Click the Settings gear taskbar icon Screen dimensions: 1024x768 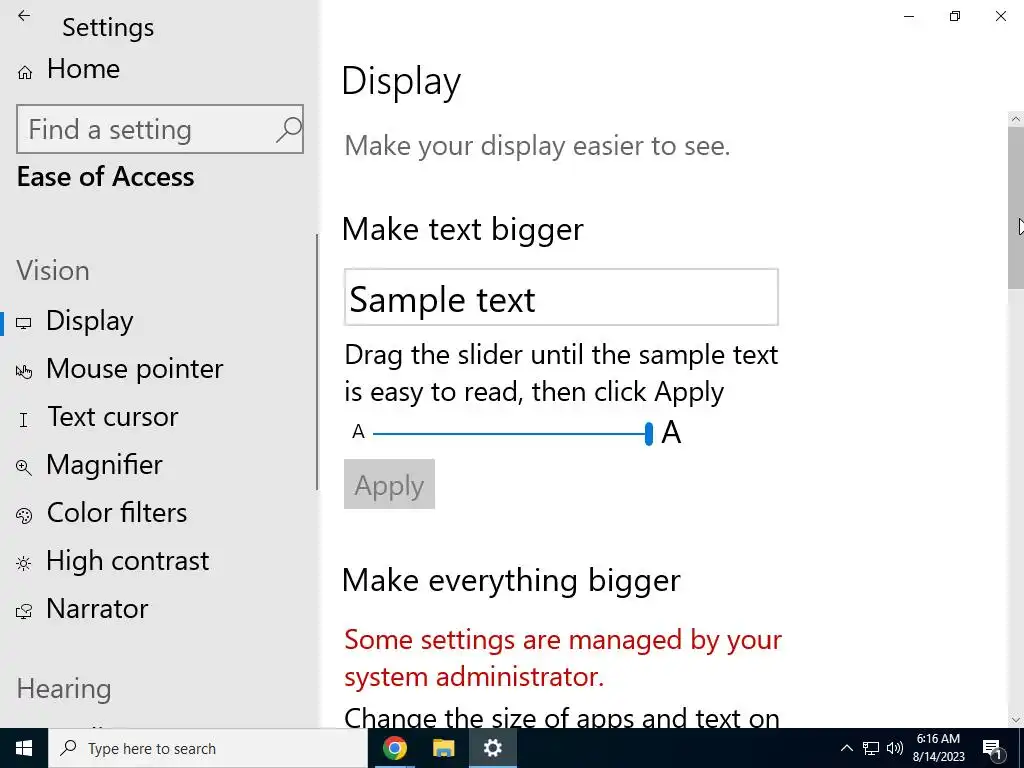[492, 748]
